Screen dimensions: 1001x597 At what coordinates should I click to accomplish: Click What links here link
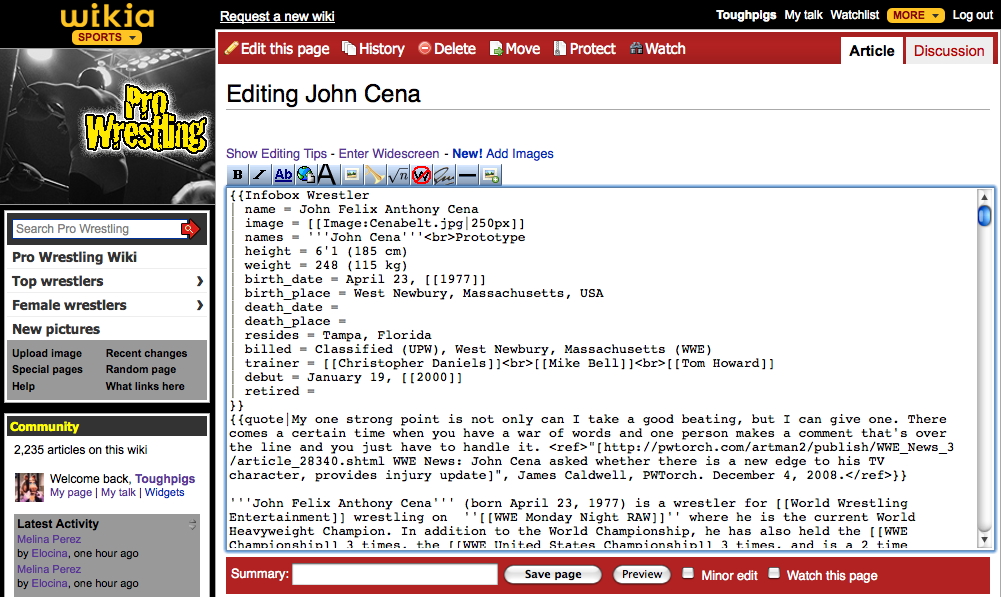(x=145, y=386)
